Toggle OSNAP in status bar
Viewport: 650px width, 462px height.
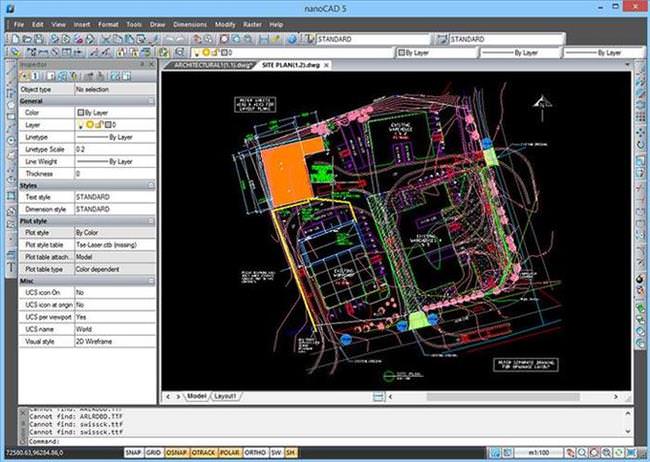[177, 452]
